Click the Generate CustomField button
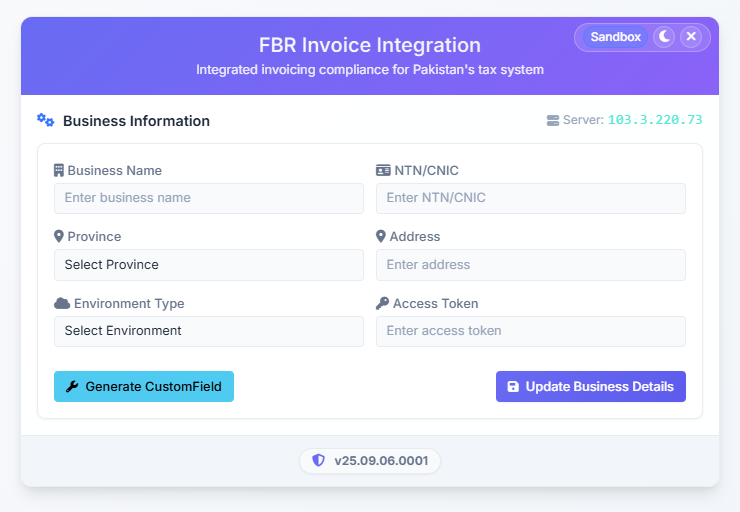 144,386
